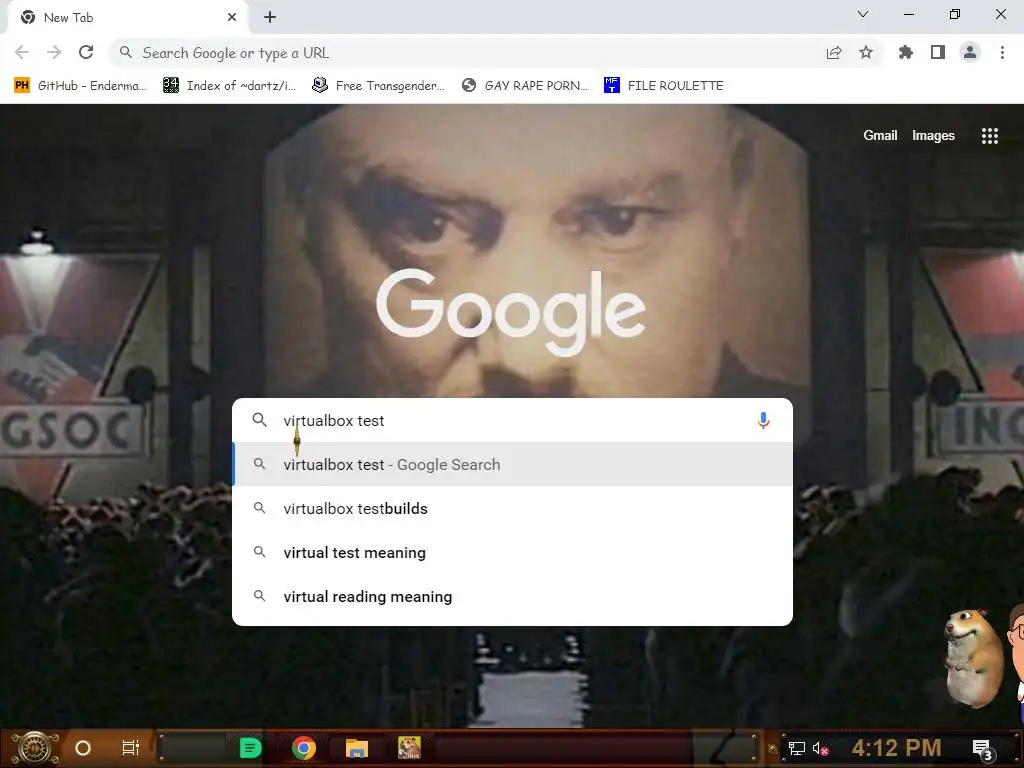1024x768 pixels.
Task: Open the green chat app on the taskbar
Action: (x=250, y=748)
